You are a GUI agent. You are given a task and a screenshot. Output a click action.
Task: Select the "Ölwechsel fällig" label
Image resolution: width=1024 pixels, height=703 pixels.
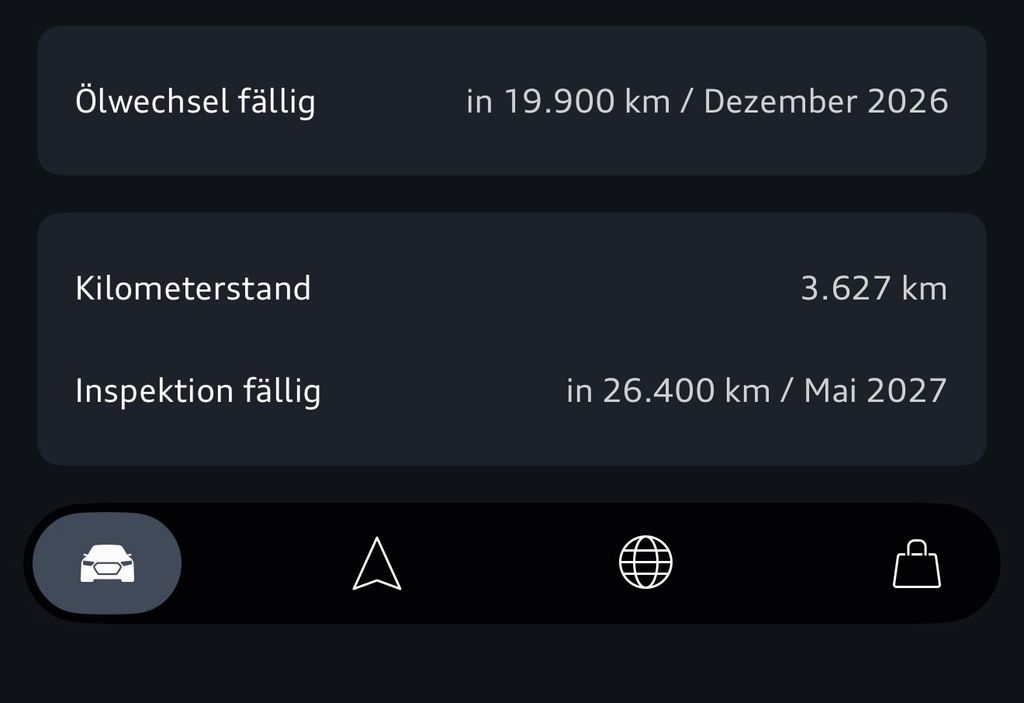(x=195, y=101)
